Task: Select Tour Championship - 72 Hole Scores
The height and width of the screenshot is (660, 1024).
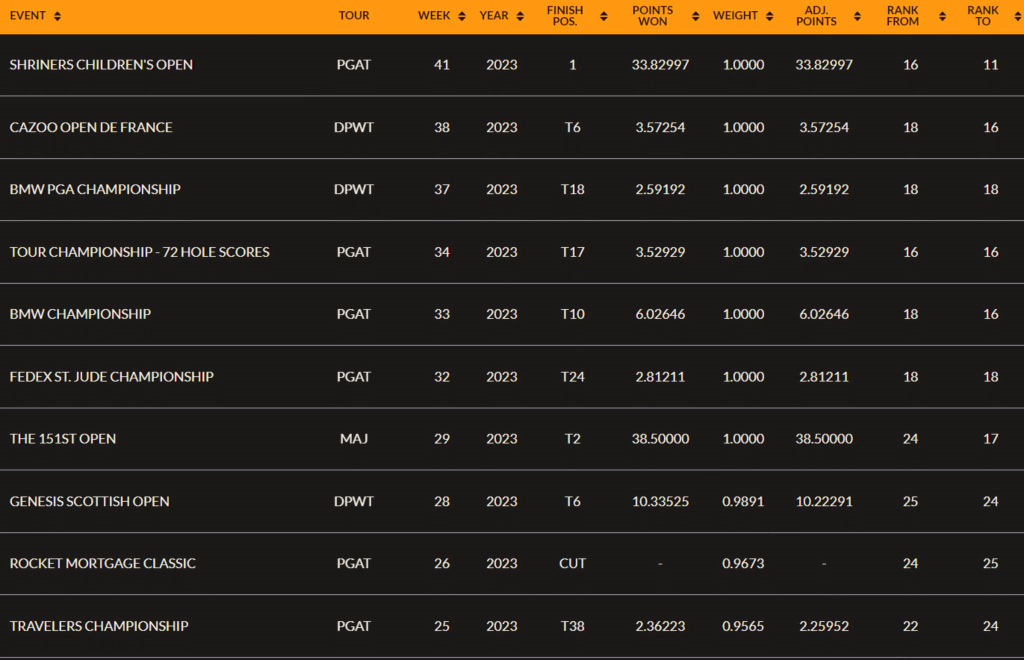Action: pos(139,252)
